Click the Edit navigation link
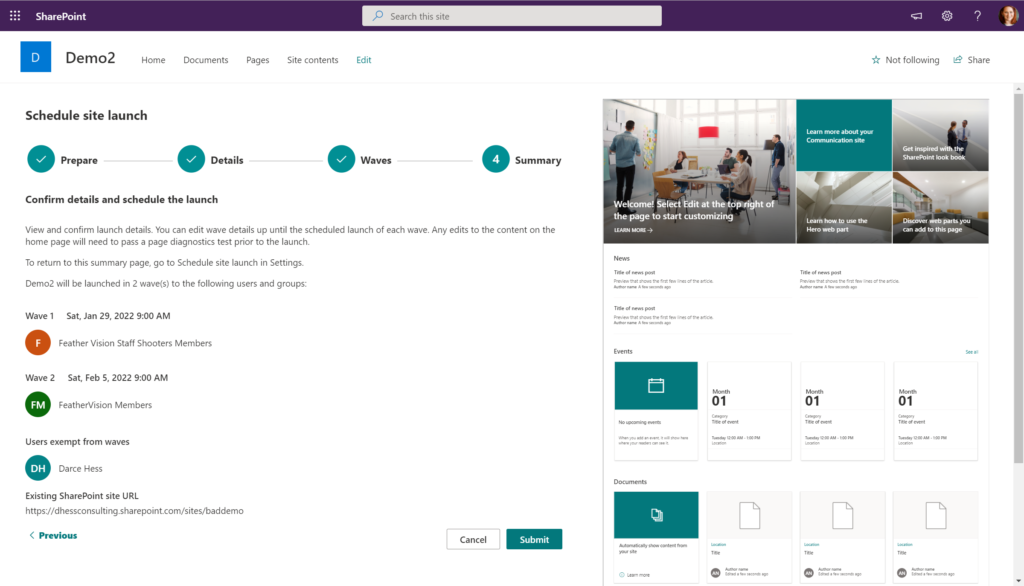 [x=364, y=59]
